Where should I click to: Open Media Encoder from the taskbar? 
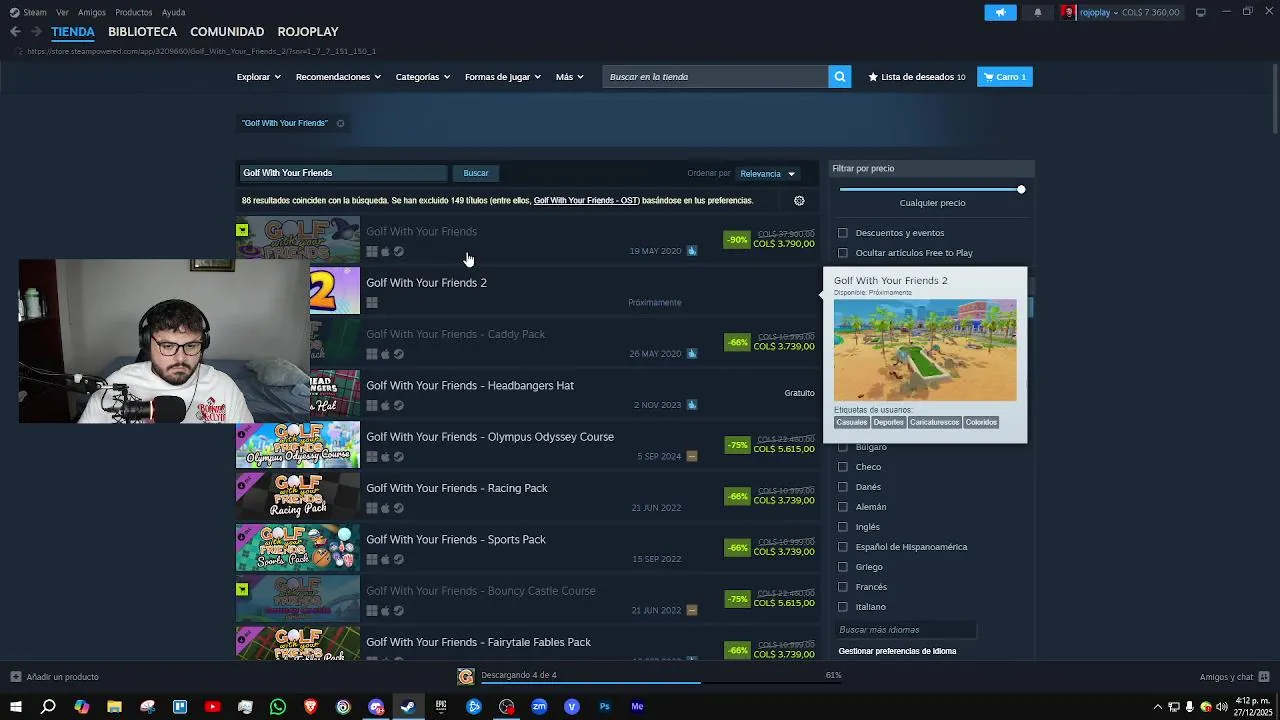tap(637, 707)
